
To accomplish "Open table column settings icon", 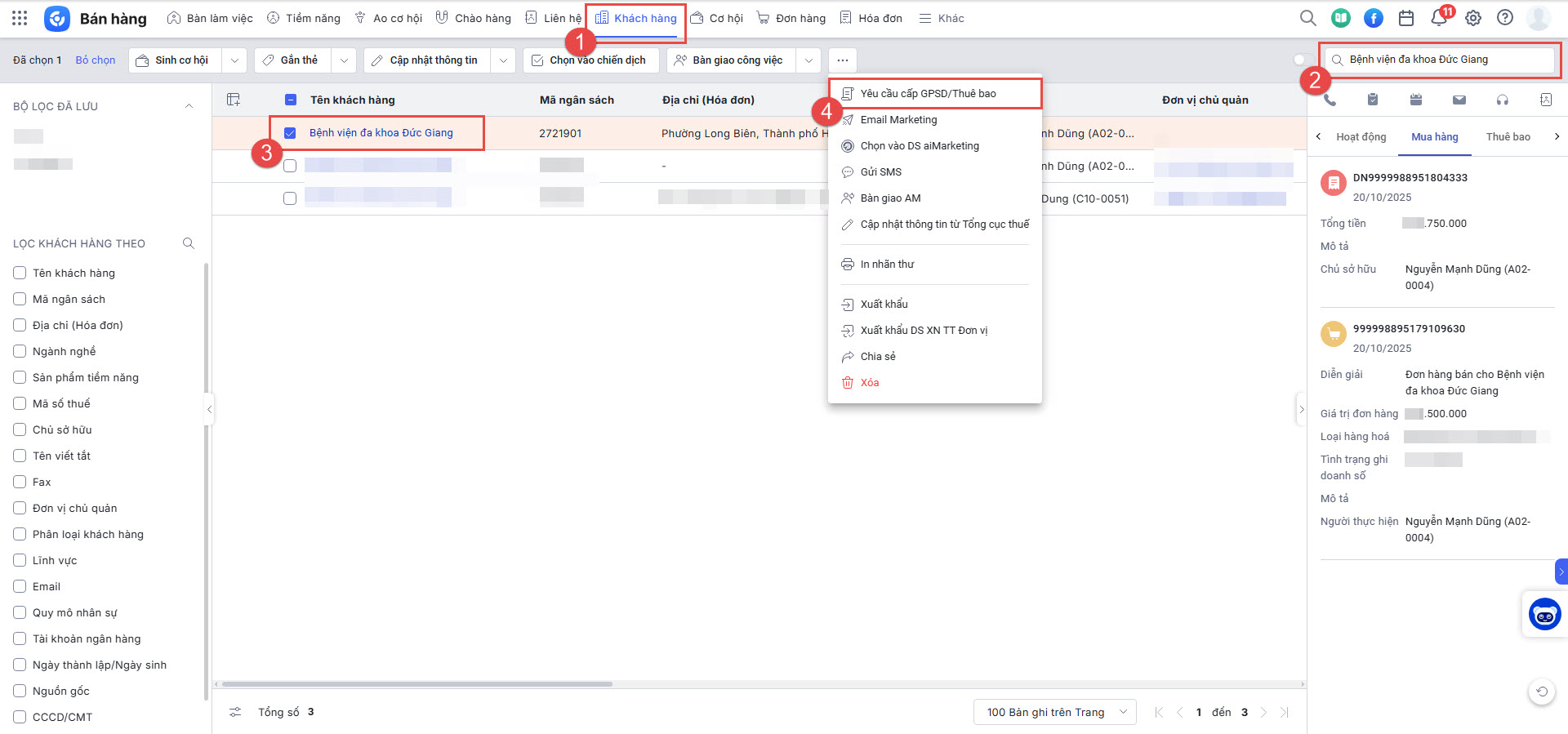I will (234, 100).
